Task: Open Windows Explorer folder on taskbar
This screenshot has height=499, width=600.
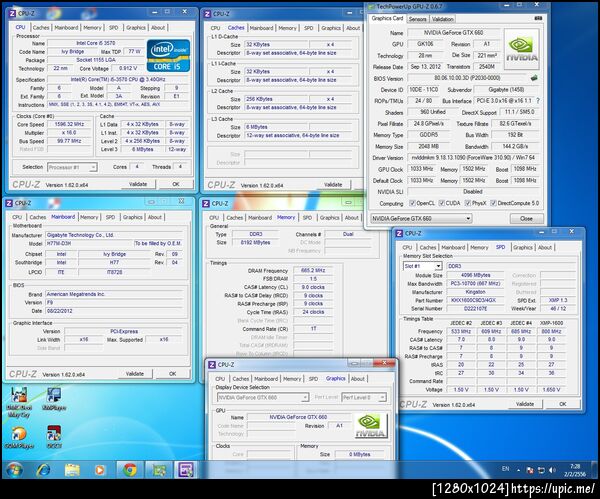Action: (72, 470)
